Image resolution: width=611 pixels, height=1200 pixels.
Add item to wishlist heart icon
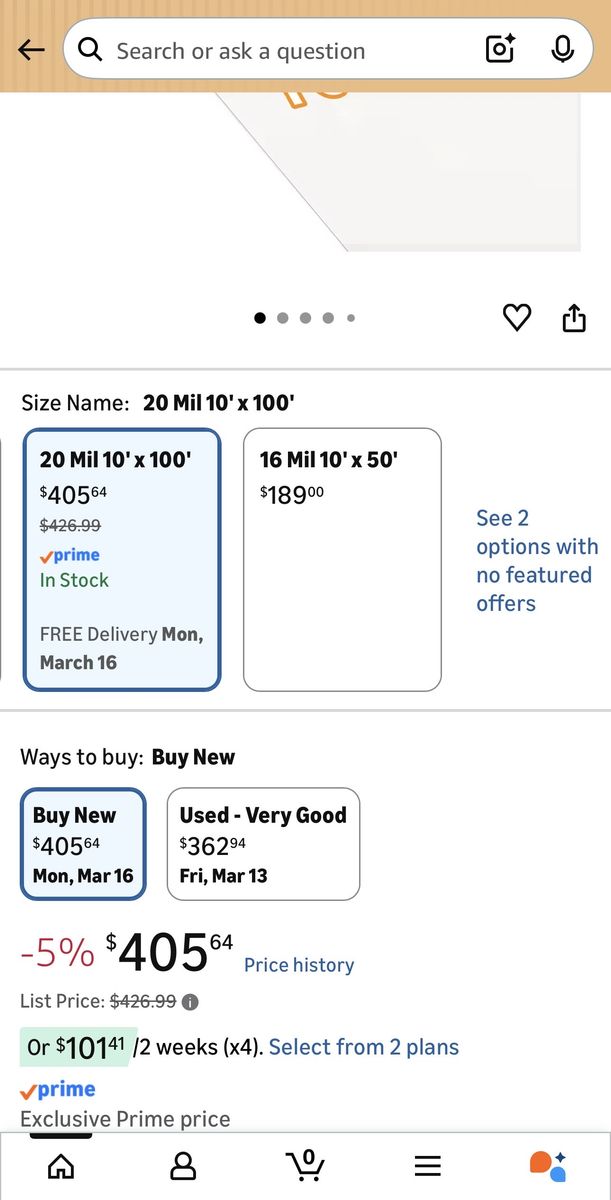pyautogui.click(x=516, y=318)
